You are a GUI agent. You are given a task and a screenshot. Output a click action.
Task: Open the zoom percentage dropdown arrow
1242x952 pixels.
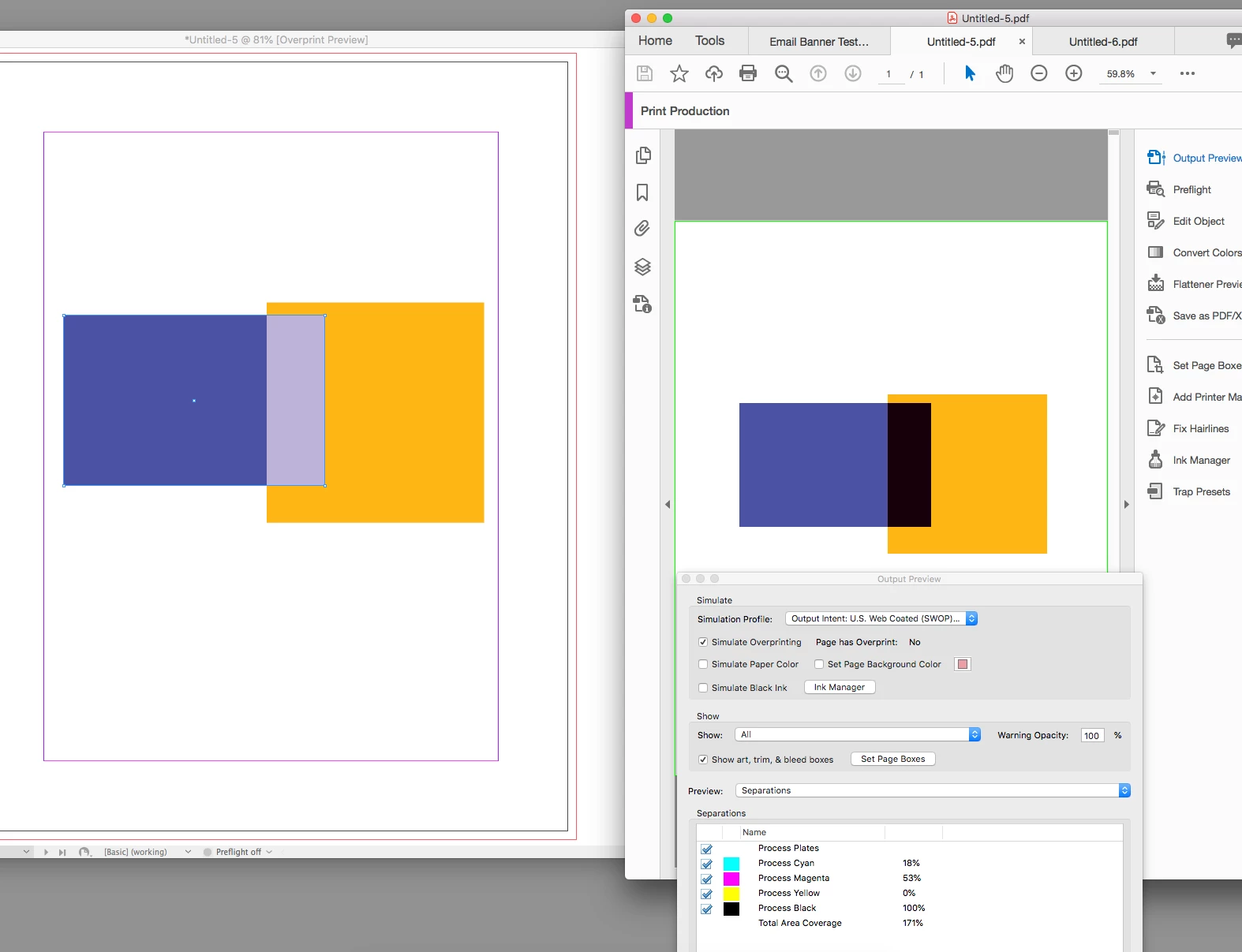1153,73
